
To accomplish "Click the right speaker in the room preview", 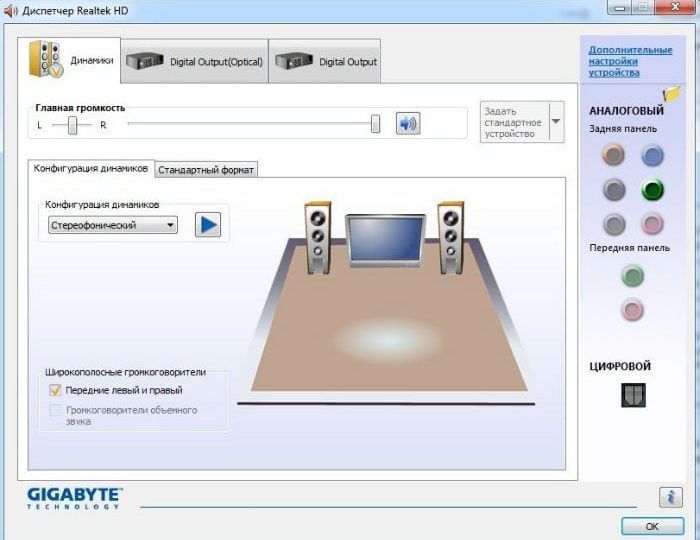I will 450,237.
